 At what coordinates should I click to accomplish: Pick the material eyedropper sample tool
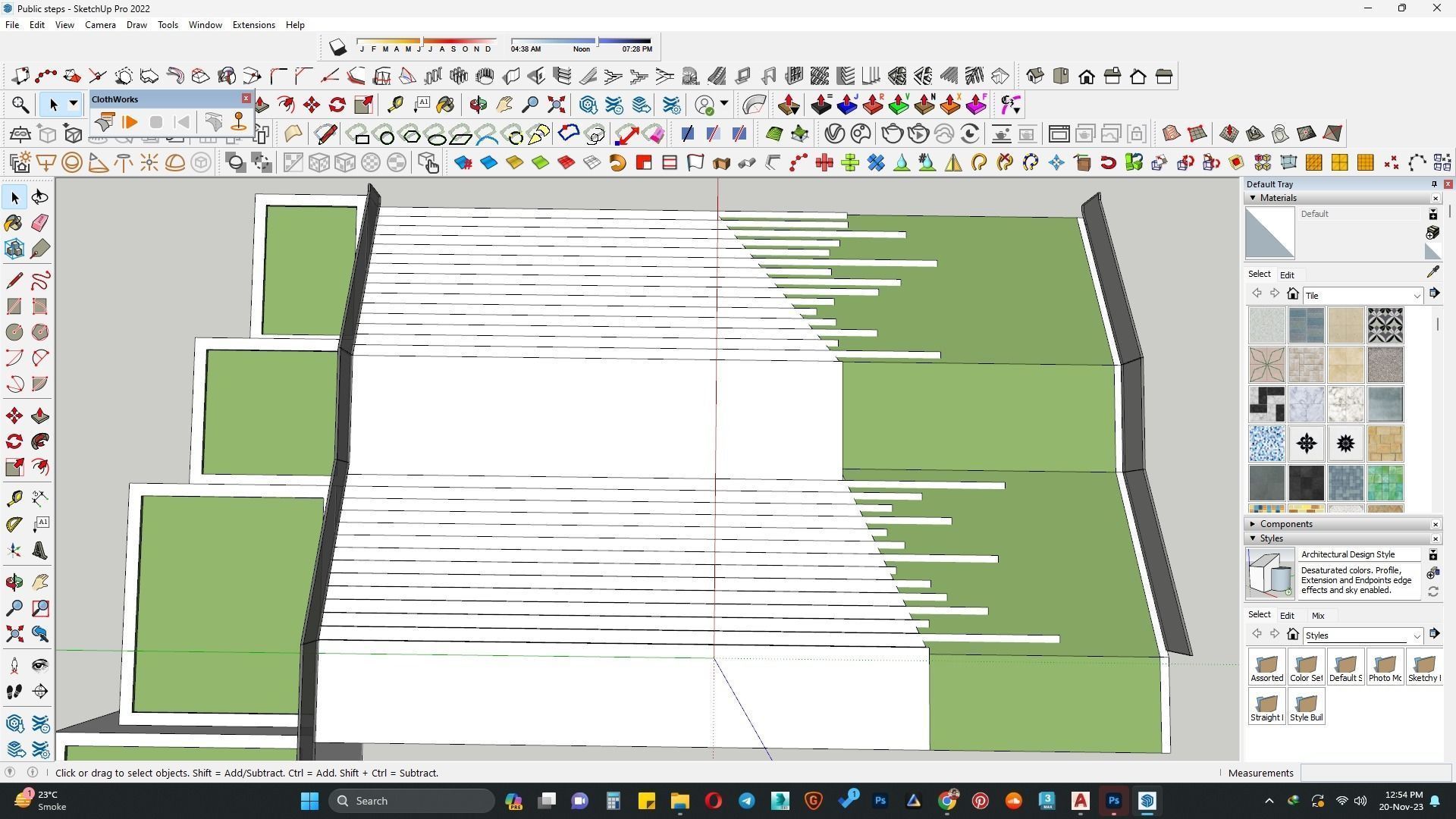[1432, 272]
